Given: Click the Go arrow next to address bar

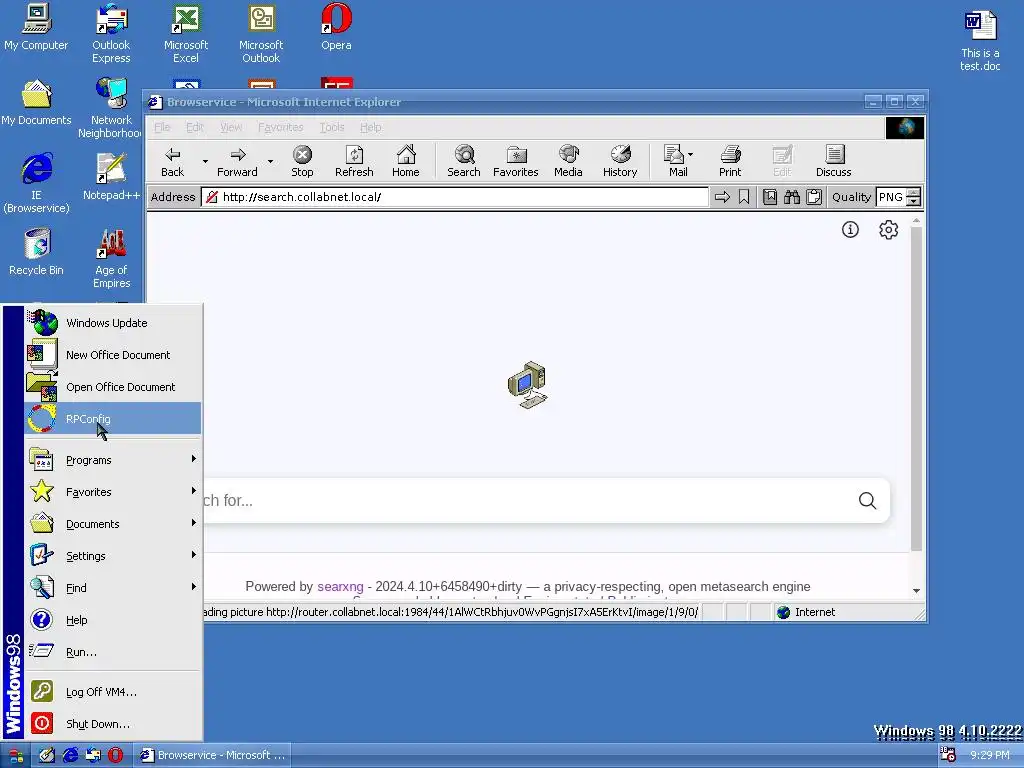Looking at the screenshot, I should [x=722, y=197].
